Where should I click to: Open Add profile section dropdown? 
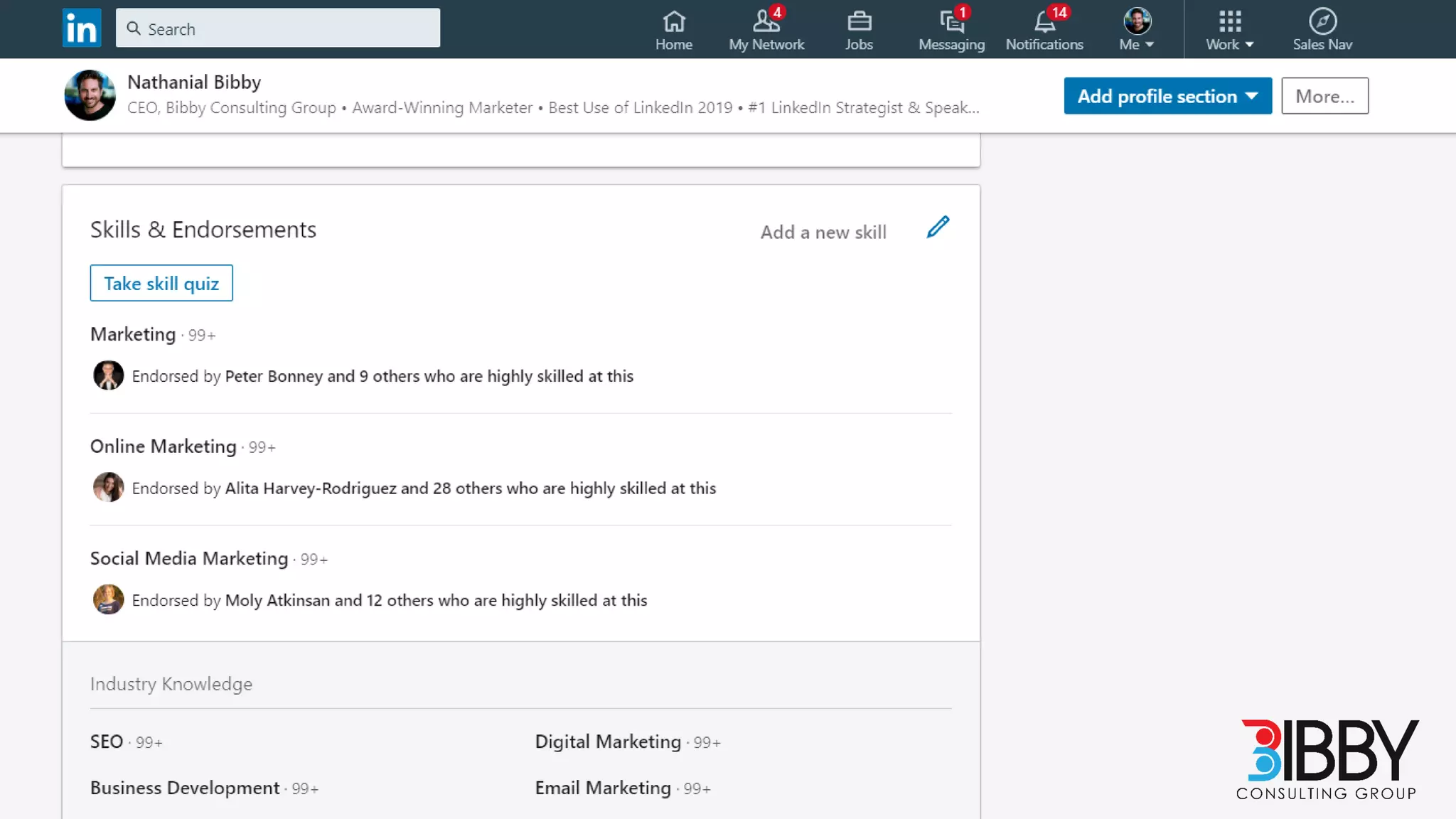1167,96
